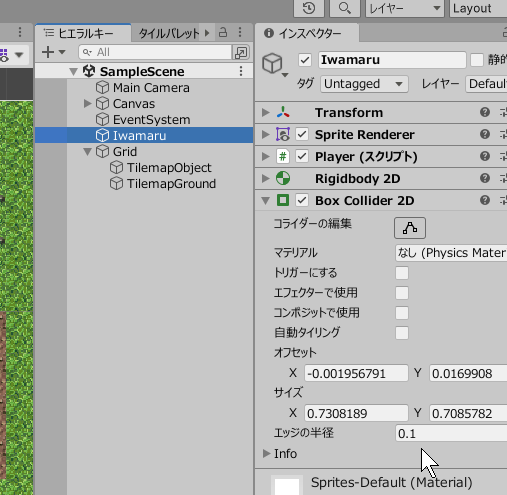This screenshot has height=495, width=507.
Task: Toggle the Hierarchy panel lock icon
Action: (x=223, y=33)
